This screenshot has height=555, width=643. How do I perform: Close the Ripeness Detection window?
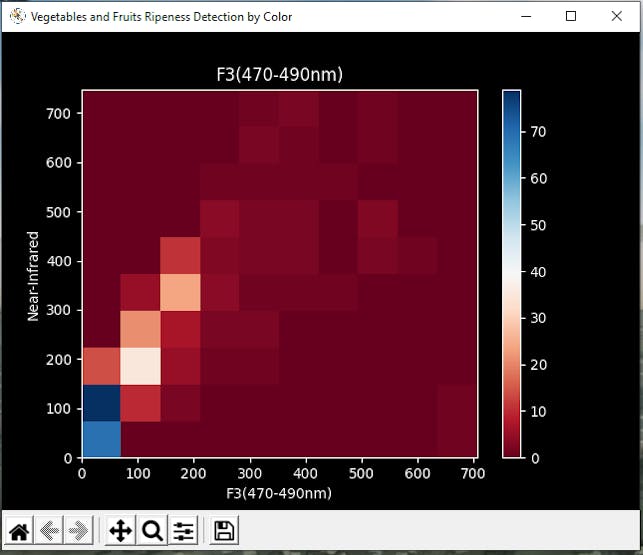tap(616, 16)
